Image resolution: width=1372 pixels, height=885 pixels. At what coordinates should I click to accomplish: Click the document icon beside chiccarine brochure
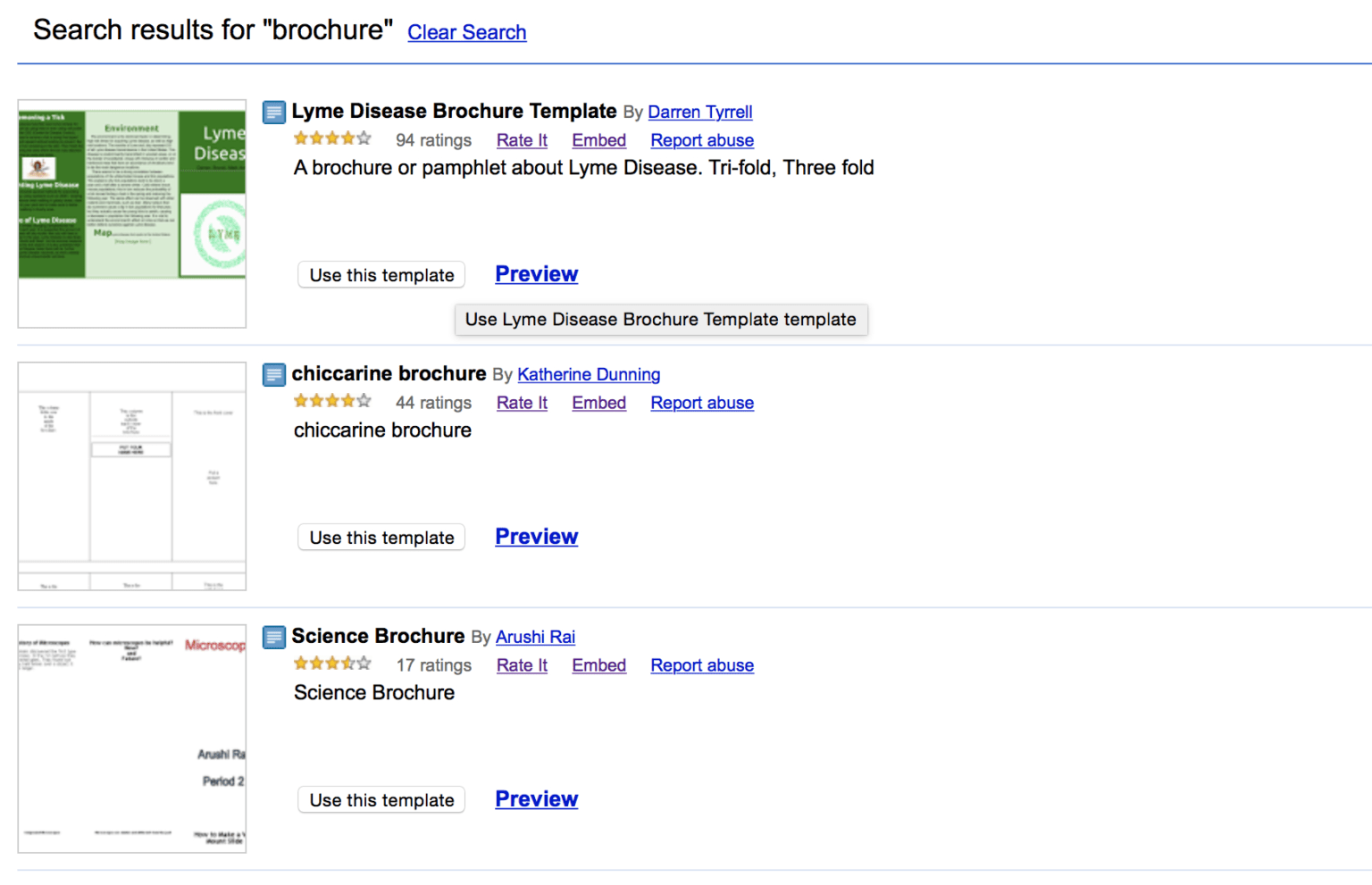tap(273, 374)
